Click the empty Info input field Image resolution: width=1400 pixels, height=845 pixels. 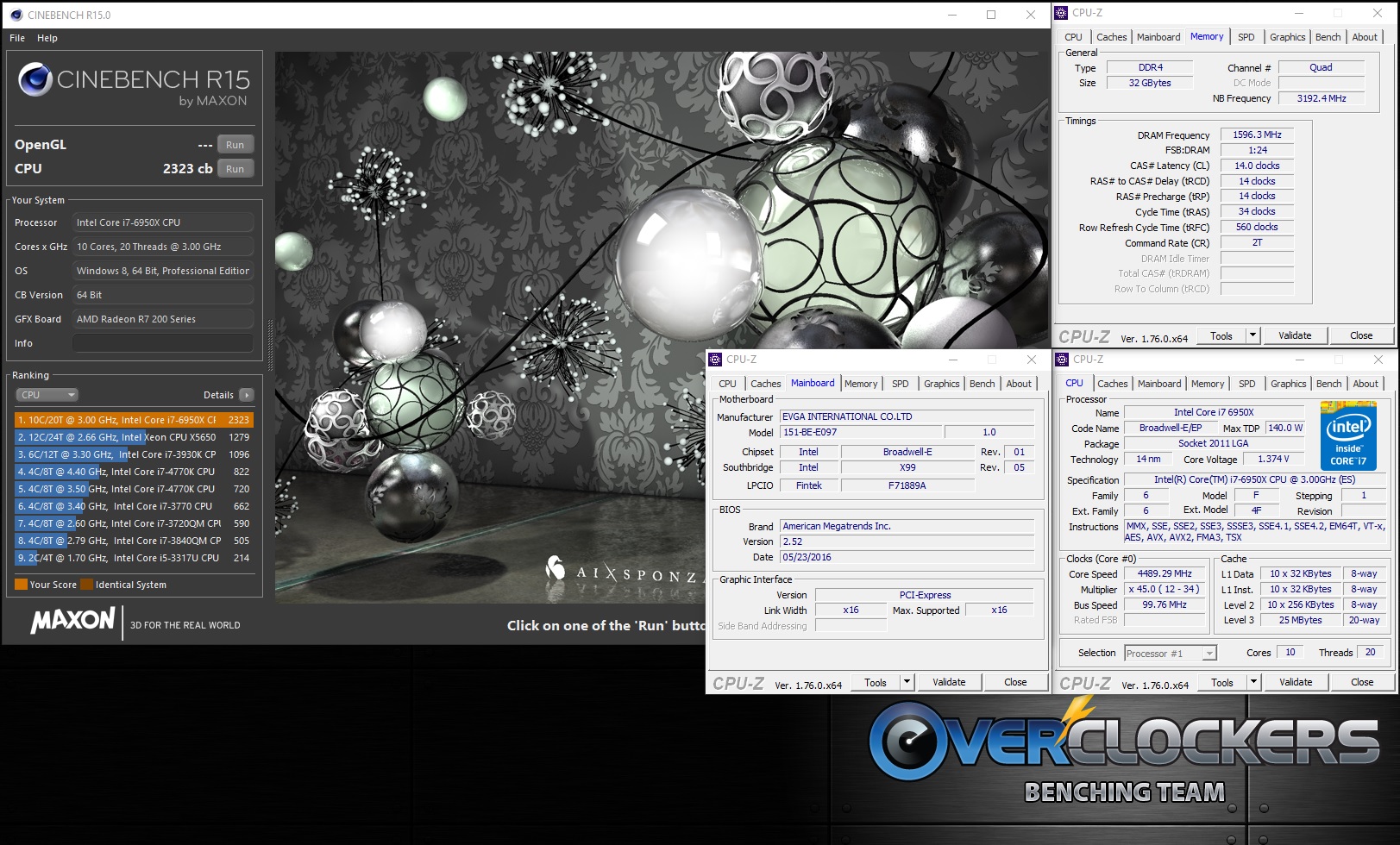click(163, 343)
